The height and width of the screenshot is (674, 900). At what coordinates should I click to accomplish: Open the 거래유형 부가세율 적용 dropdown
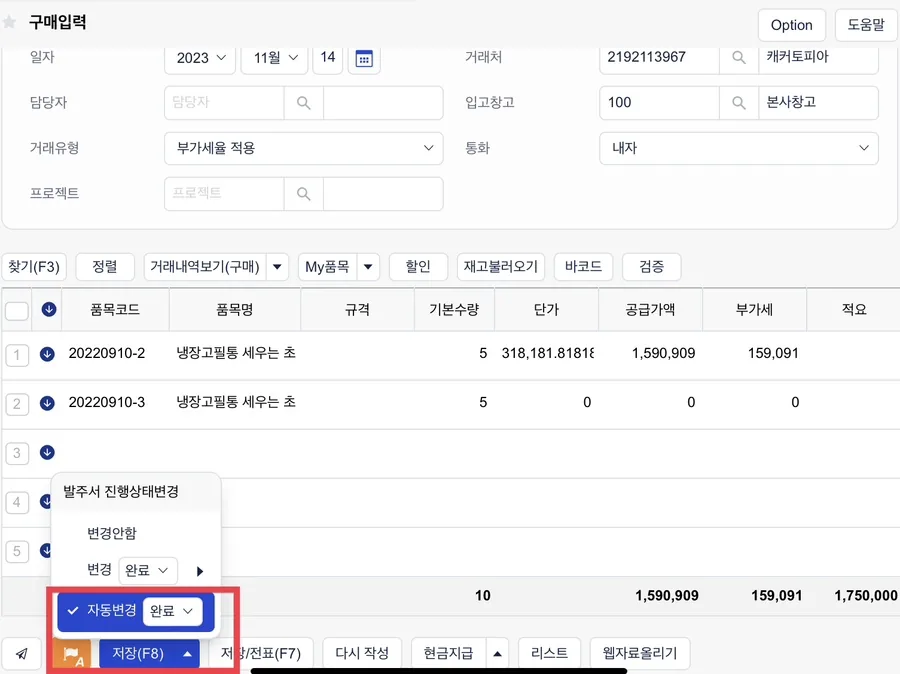(304, 148)
